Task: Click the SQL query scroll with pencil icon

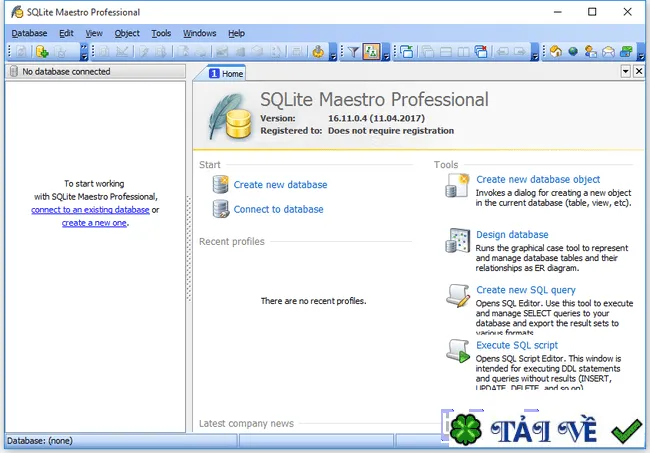Action: tap(458, 296)
